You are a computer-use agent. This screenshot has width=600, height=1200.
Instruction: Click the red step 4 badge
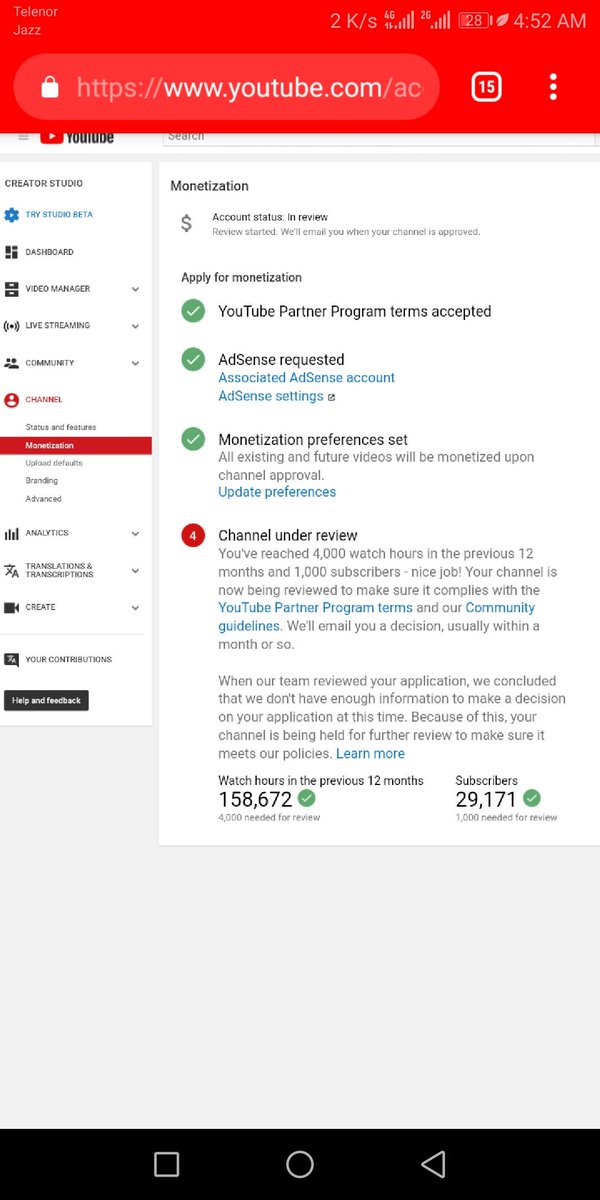click(x=193, y=536)
